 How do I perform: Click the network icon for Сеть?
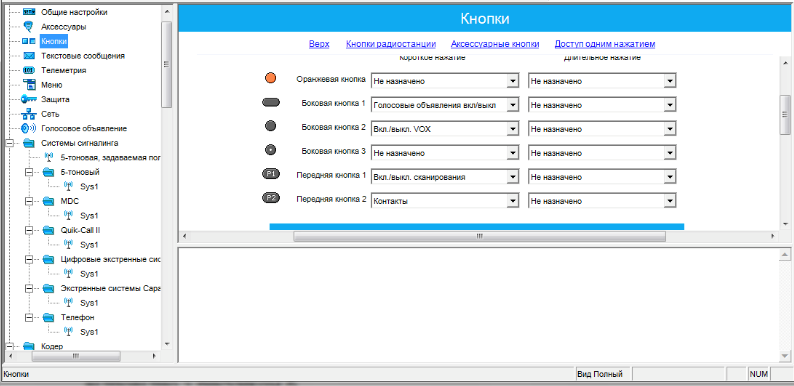click(29, 114)
